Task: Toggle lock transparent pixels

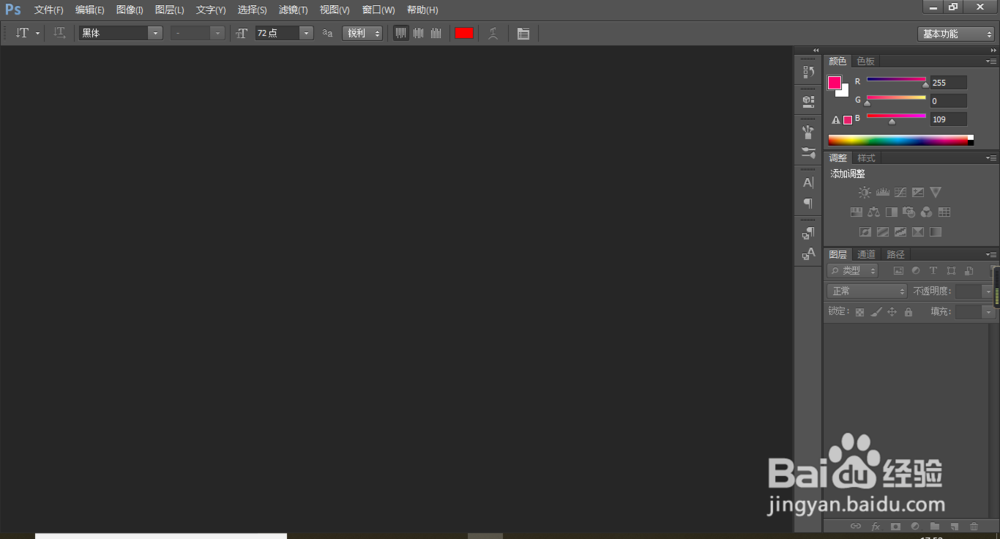Action: click(x=860, y=312)
